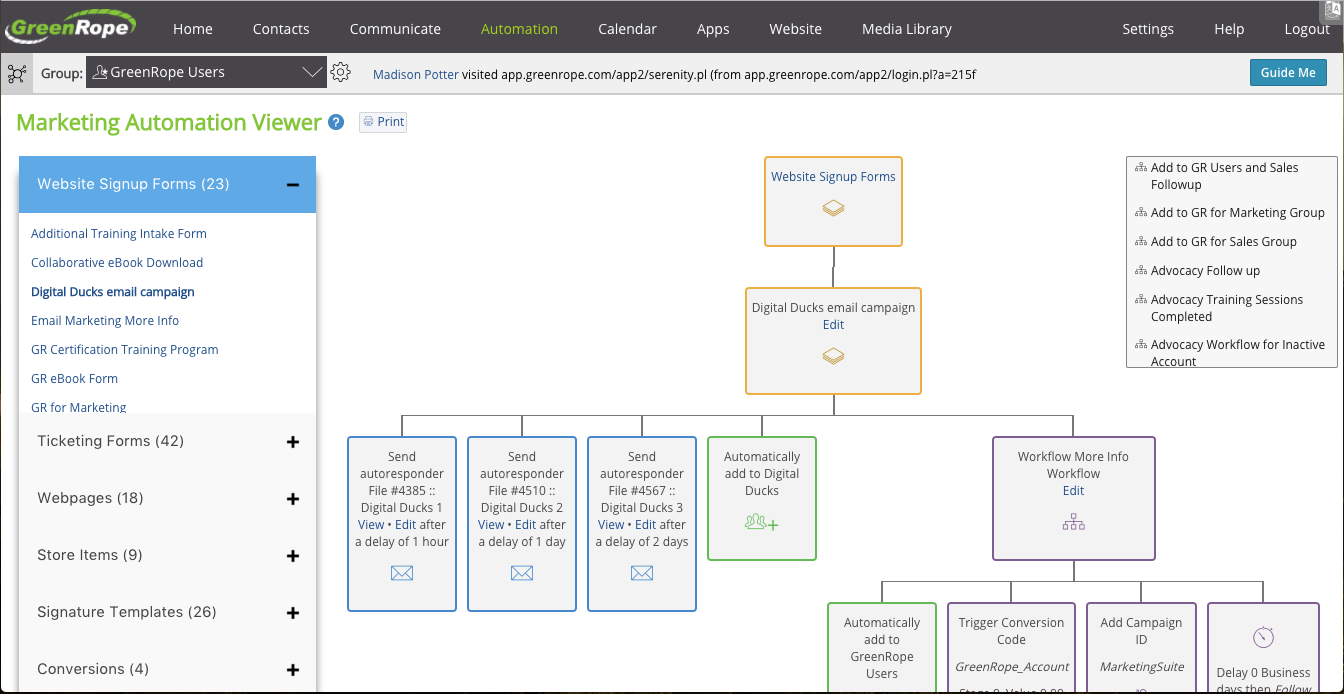This screenshot has width=1344, height=694.
Task: Select Add to GR for Sales Group workflow
Action: coord(1223,242)
